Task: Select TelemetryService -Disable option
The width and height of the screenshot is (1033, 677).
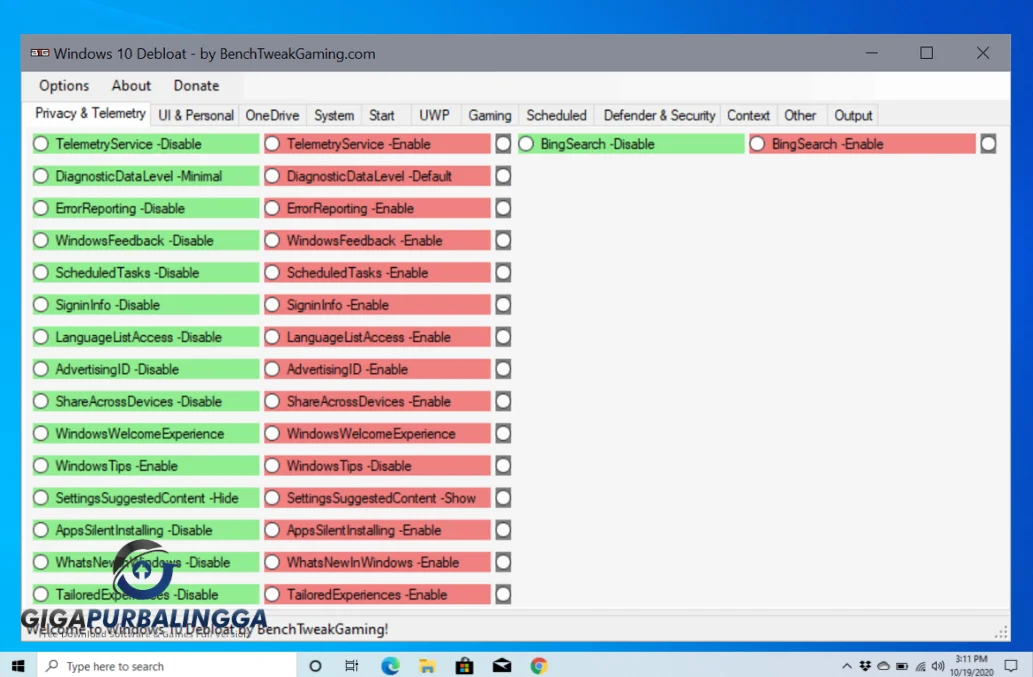Action: 146,144
